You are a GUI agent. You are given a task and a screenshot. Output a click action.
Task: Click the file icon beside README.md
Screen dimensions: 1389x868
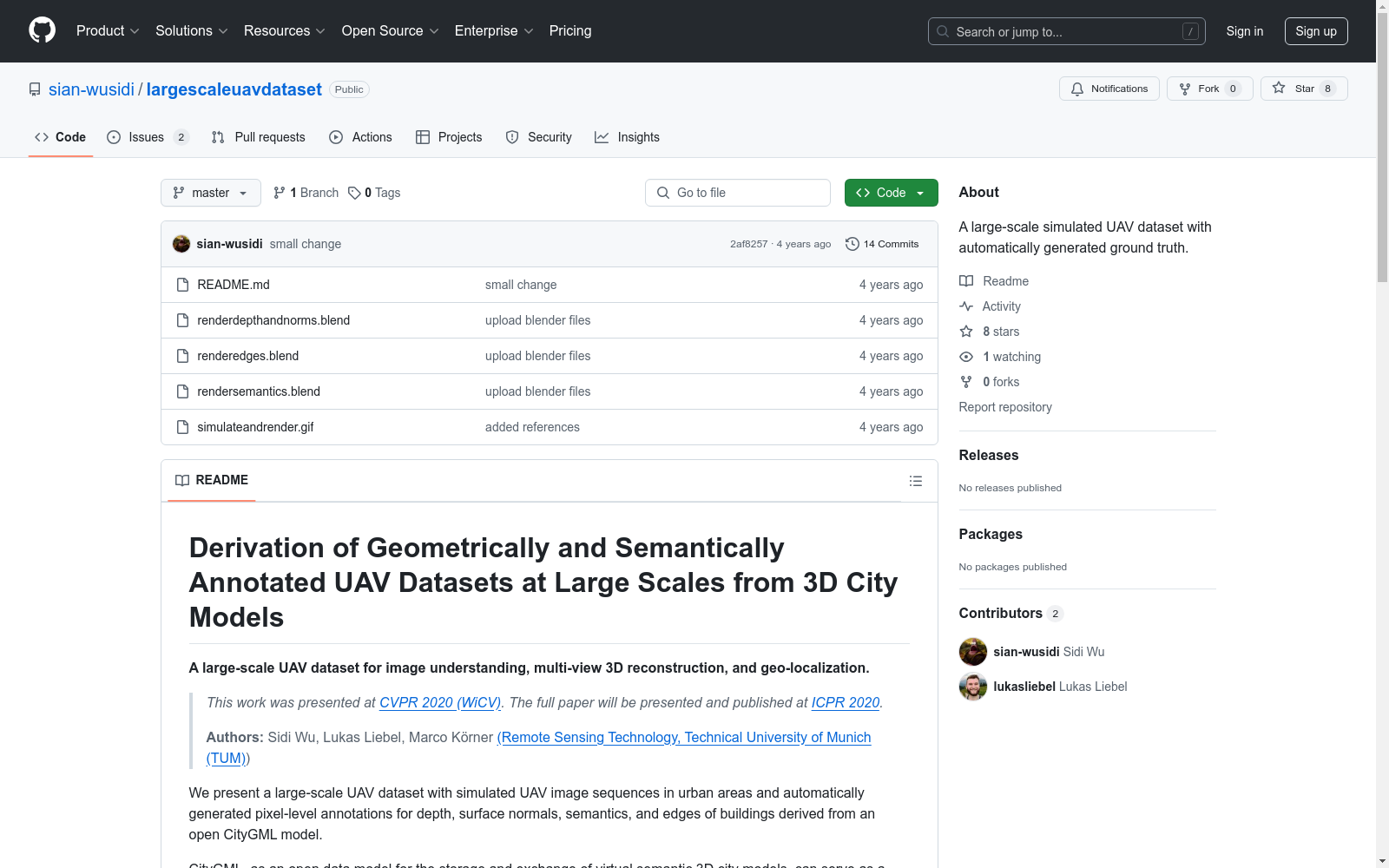click(182, 285)
